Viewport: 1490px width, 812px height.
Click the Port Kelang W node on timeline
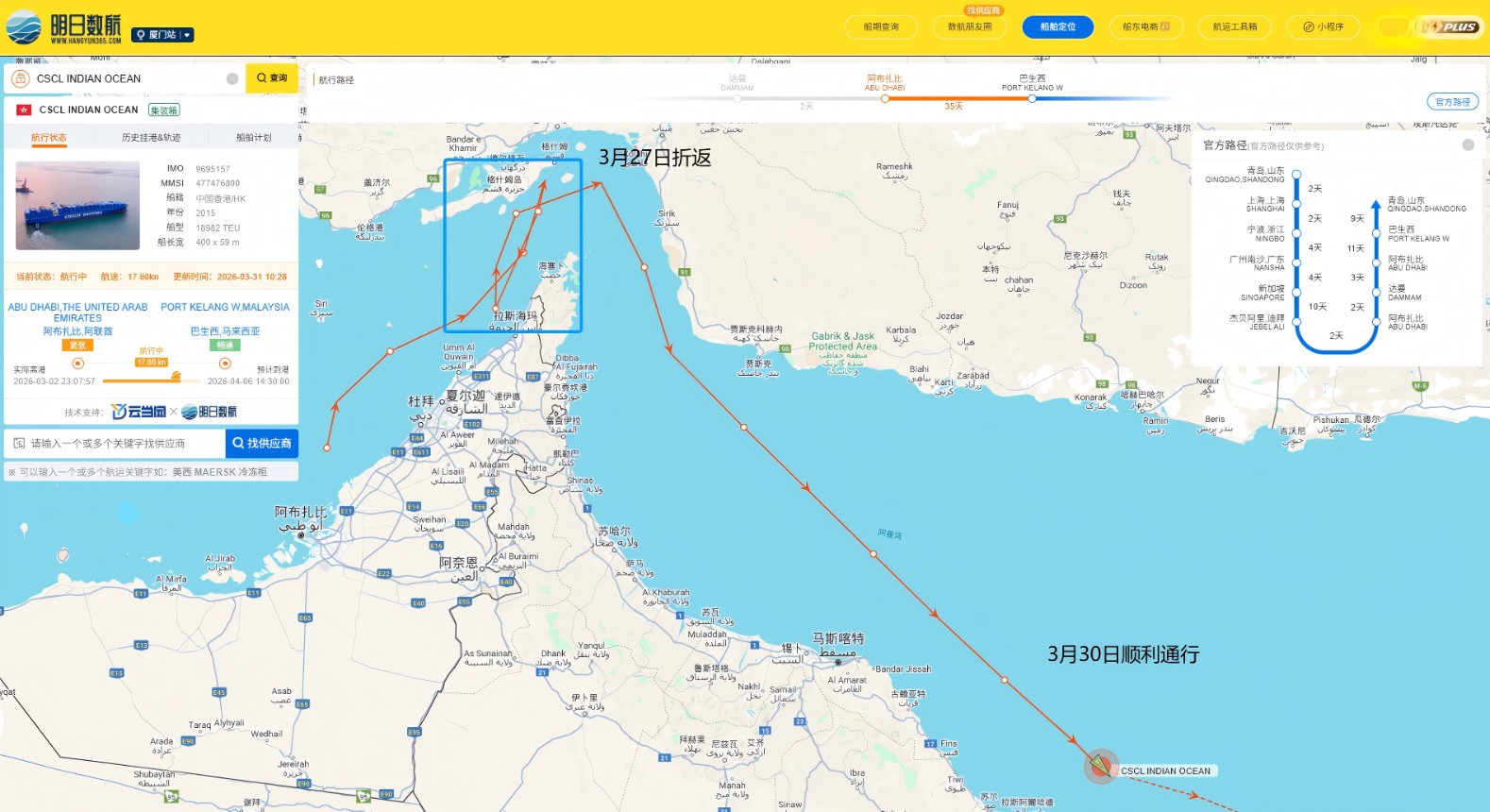(x=1032, y=98)
